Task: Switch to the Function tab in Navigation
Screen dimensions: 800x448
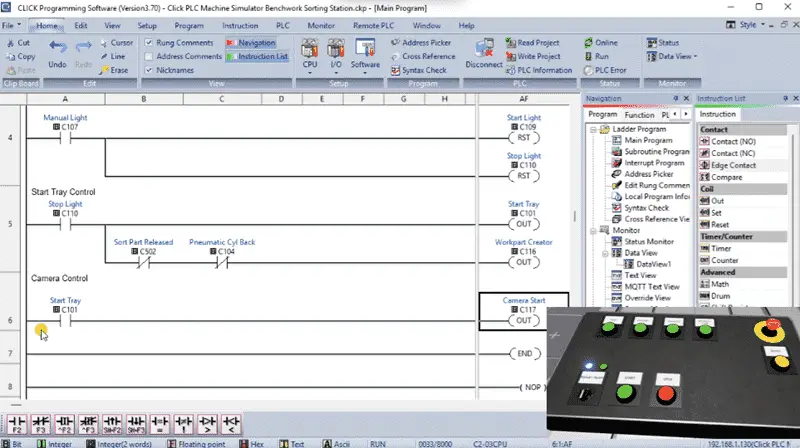Action: point(639,115)
